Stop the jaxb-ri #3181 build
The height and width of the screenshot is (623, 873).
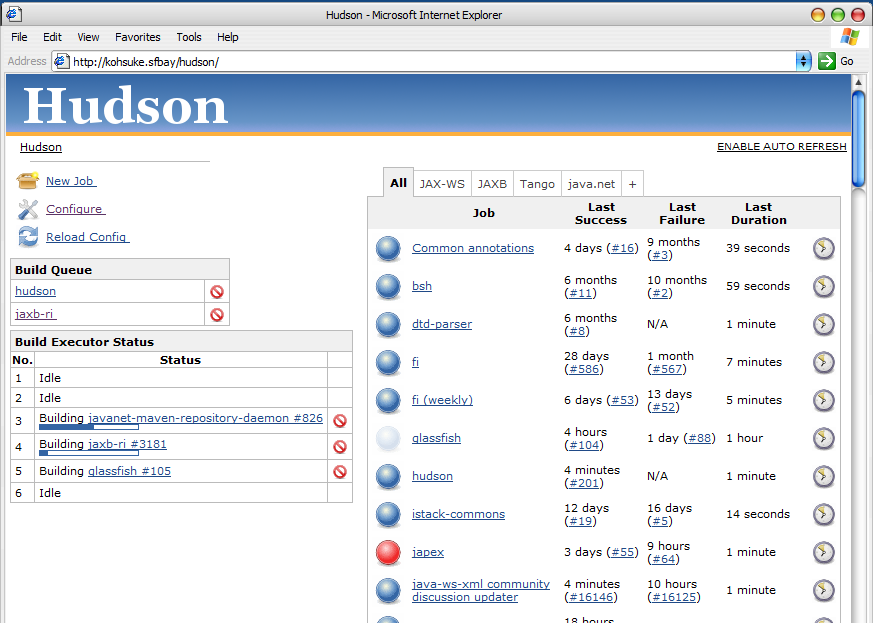[x=340, y=447]
